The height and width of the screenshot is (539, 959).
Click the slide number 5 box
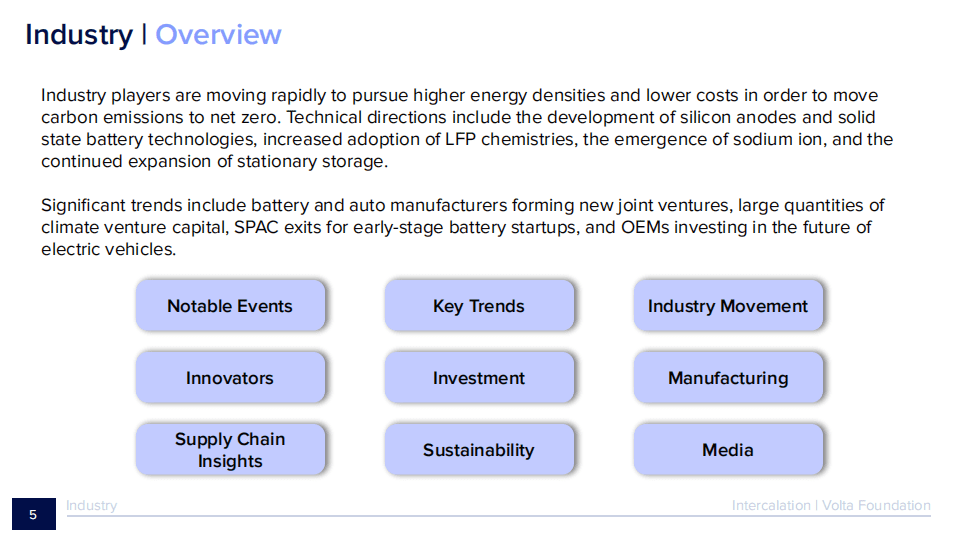pyautogui.click(x=33, y=515)
